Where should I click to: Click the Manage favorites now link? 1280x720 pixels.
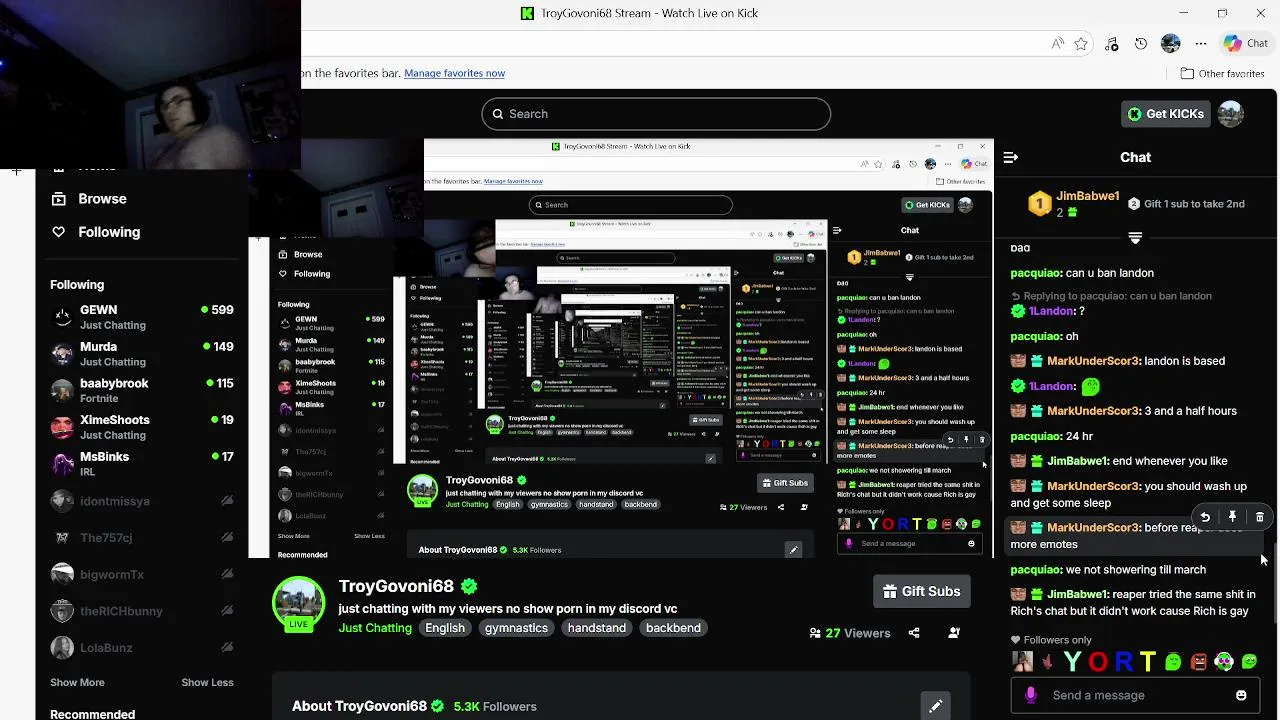[454, 73]
